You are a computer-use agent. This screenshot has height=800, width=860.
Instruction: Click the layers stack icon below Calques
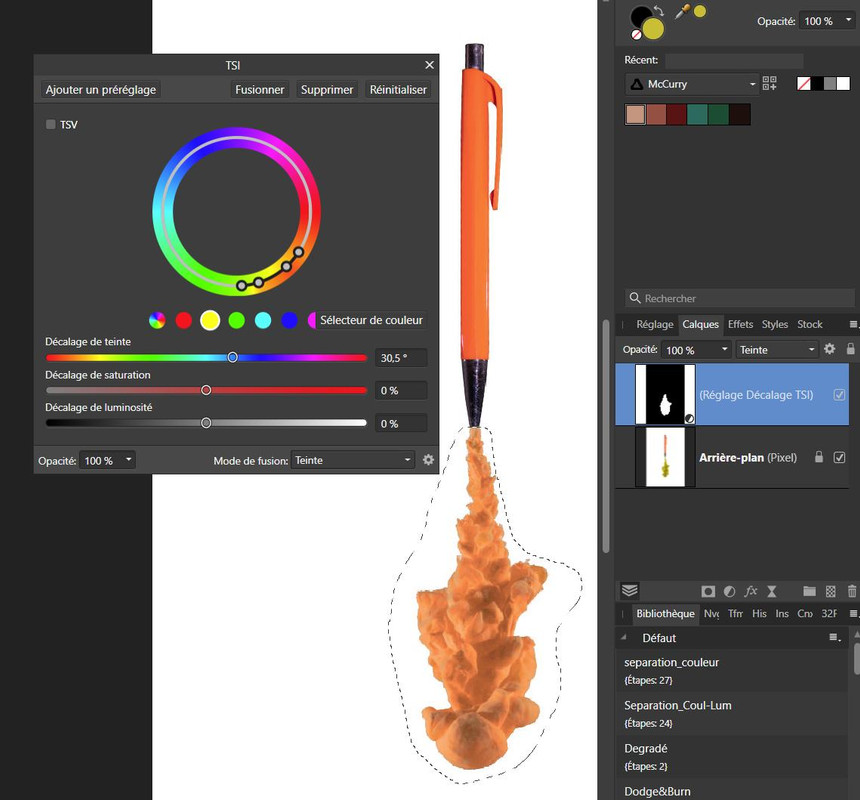coord(630,591)
